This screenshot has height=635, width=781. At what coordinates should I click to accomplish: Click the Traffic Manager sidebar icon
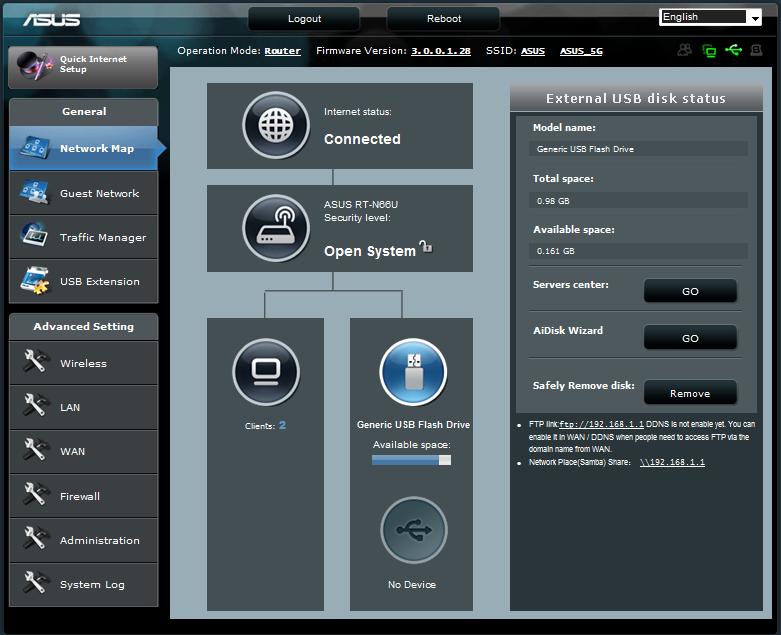coord(34,235)
